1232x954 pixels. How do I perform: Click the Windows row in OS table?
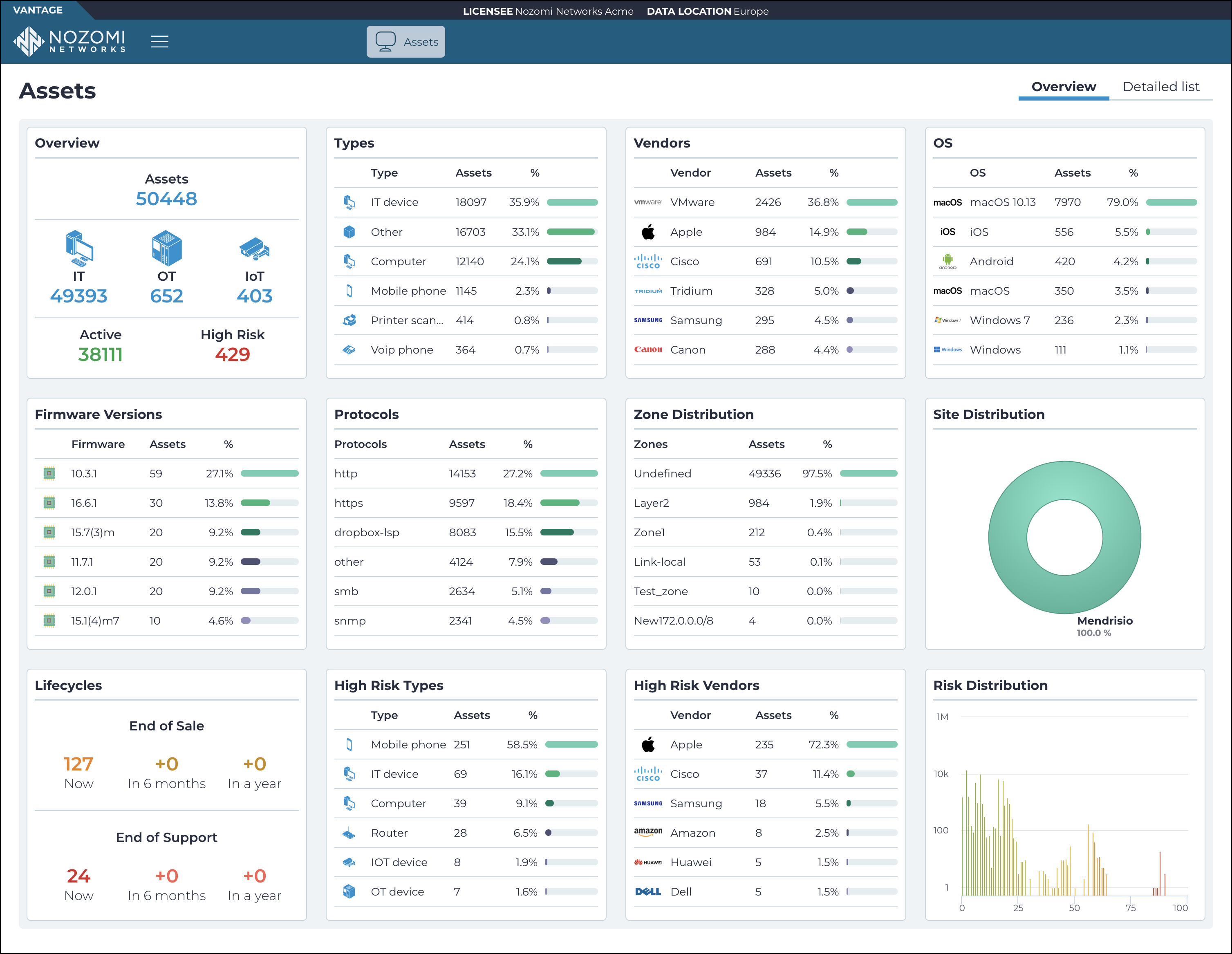click(x=1065, y=350)
